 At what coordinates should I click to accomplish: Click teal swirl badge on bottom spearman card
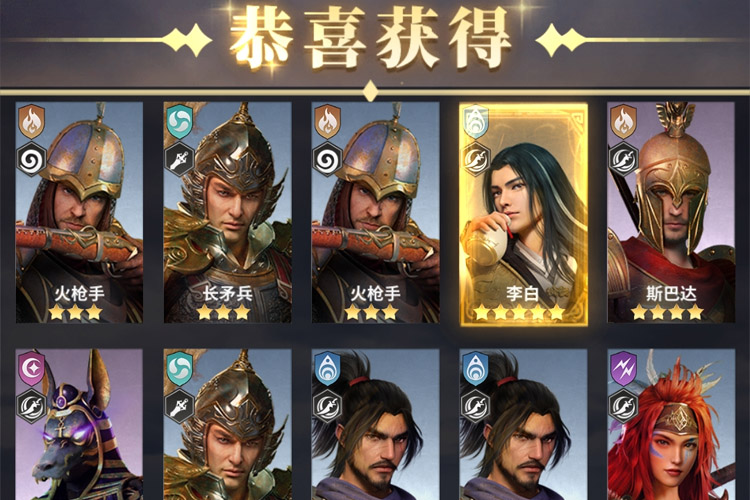pos(180,369)
